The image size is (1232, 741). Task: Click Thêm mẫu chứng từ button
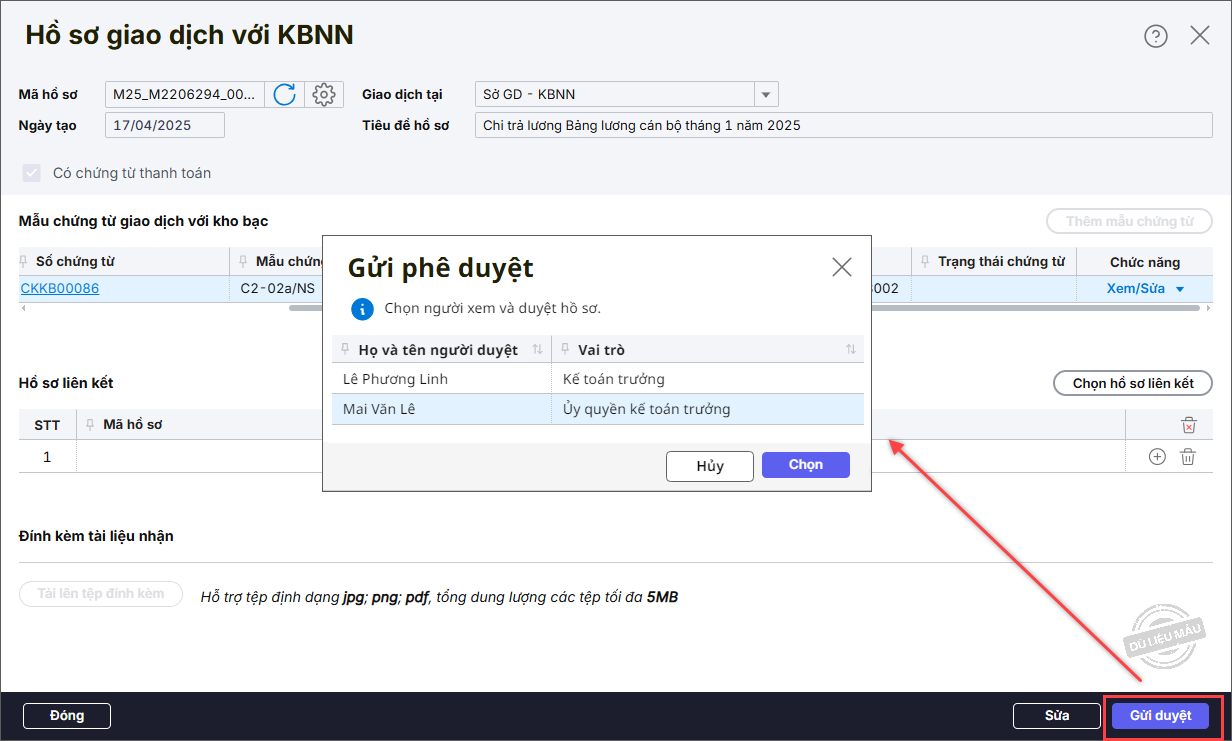(1130, 221)
